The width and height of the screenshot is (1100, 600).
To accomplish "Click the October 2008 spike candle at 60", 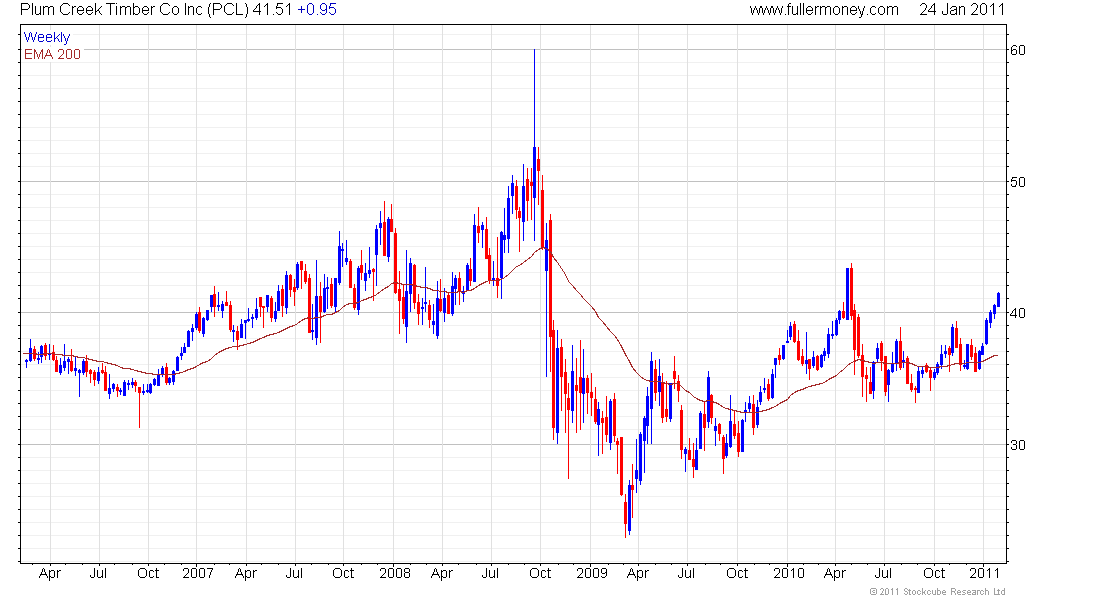I will [x=535, y=145].
